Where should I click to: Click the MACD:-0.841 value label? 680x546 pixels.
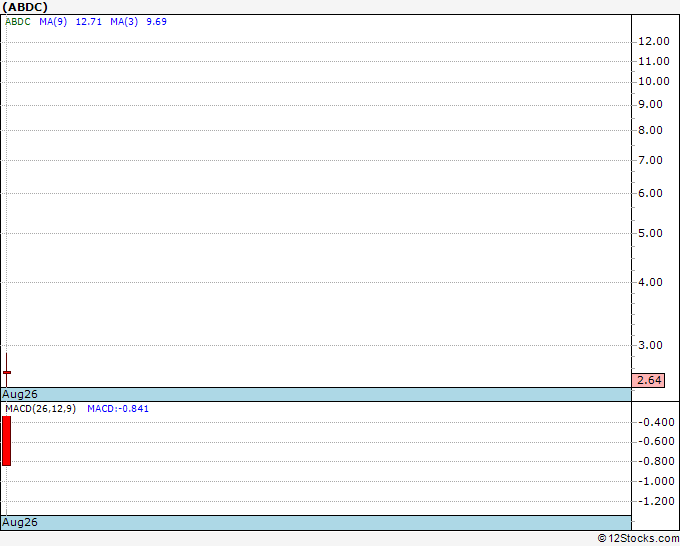(118, 409)
